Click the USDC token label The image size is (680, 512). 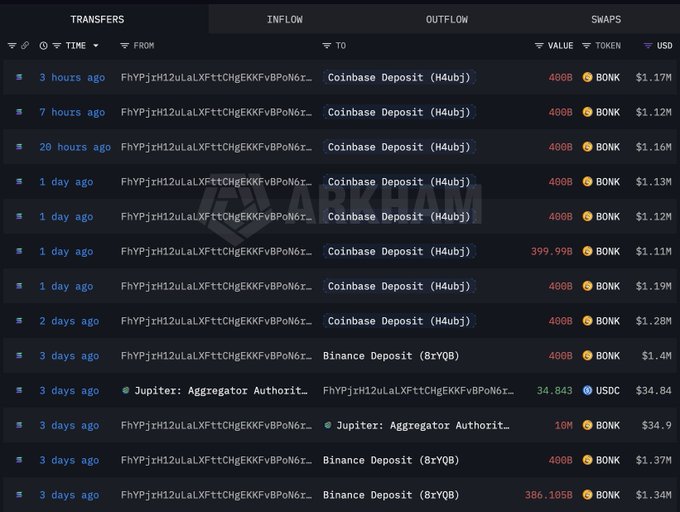tap(608, 391)
